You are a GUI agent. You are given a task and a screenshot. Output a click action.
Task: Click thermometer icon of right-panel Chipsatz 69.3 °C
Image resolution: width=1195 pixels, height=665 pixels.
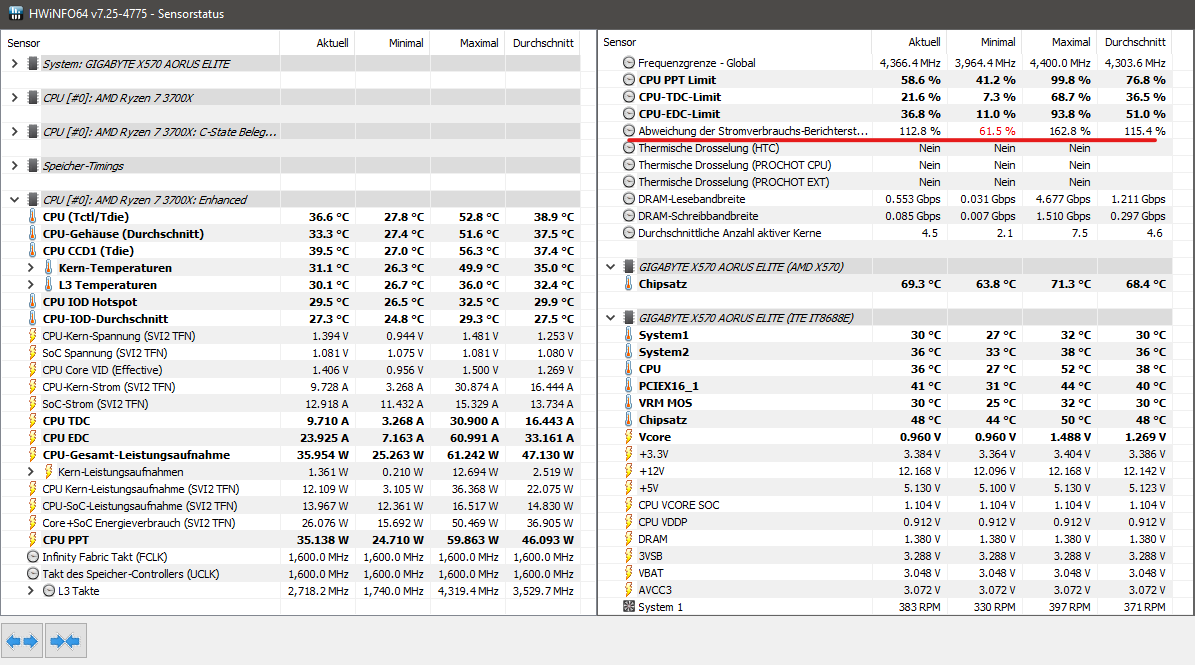(629, 283)
